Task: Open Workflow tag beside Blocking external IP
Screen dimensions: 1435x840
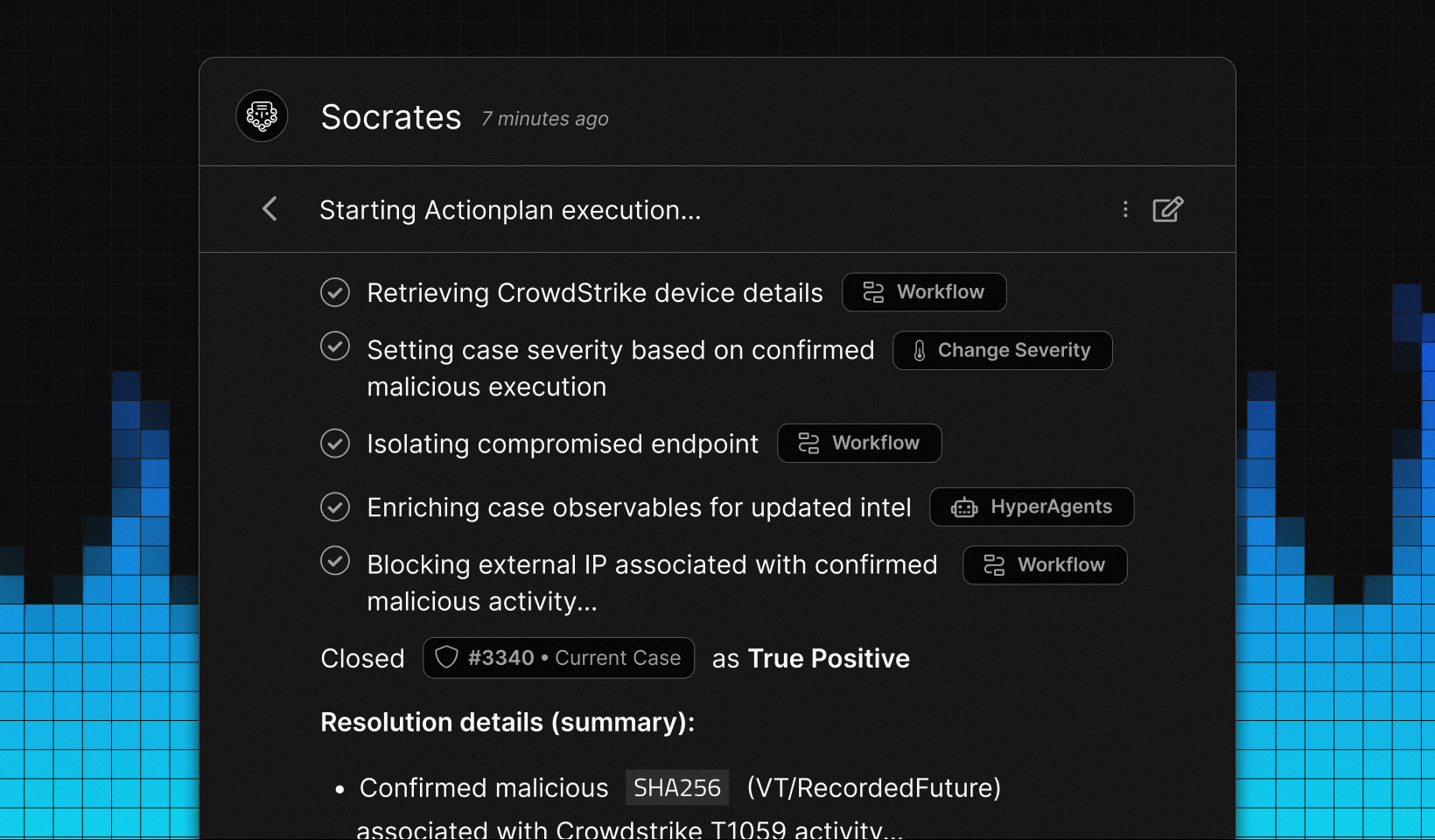Action: (1045, 565)
